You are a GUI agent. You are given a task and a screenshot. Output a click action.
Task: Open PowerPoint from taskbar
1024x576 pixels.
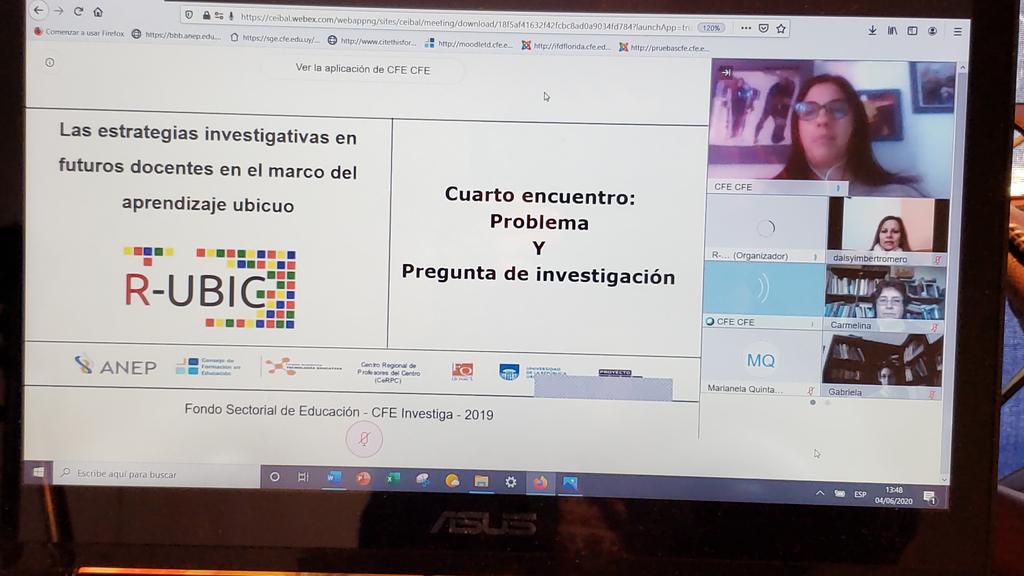pos(364,479)
